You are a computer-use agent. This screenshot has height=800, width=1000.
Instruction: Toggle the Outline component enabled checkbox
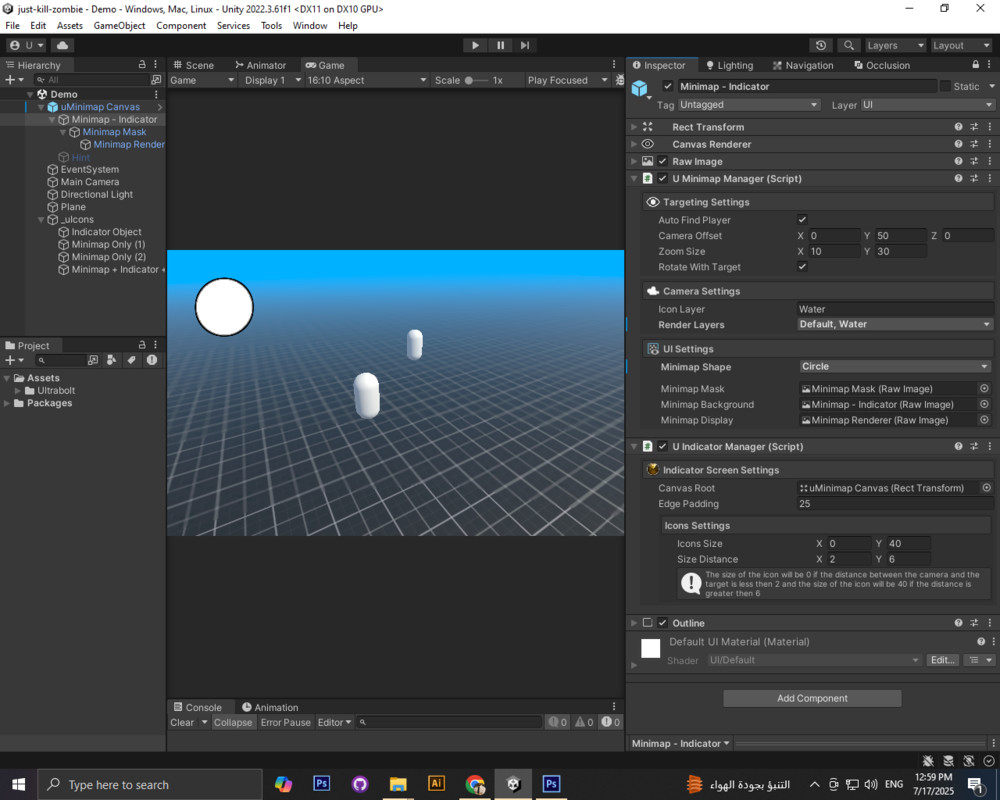[x=663, y=623]
